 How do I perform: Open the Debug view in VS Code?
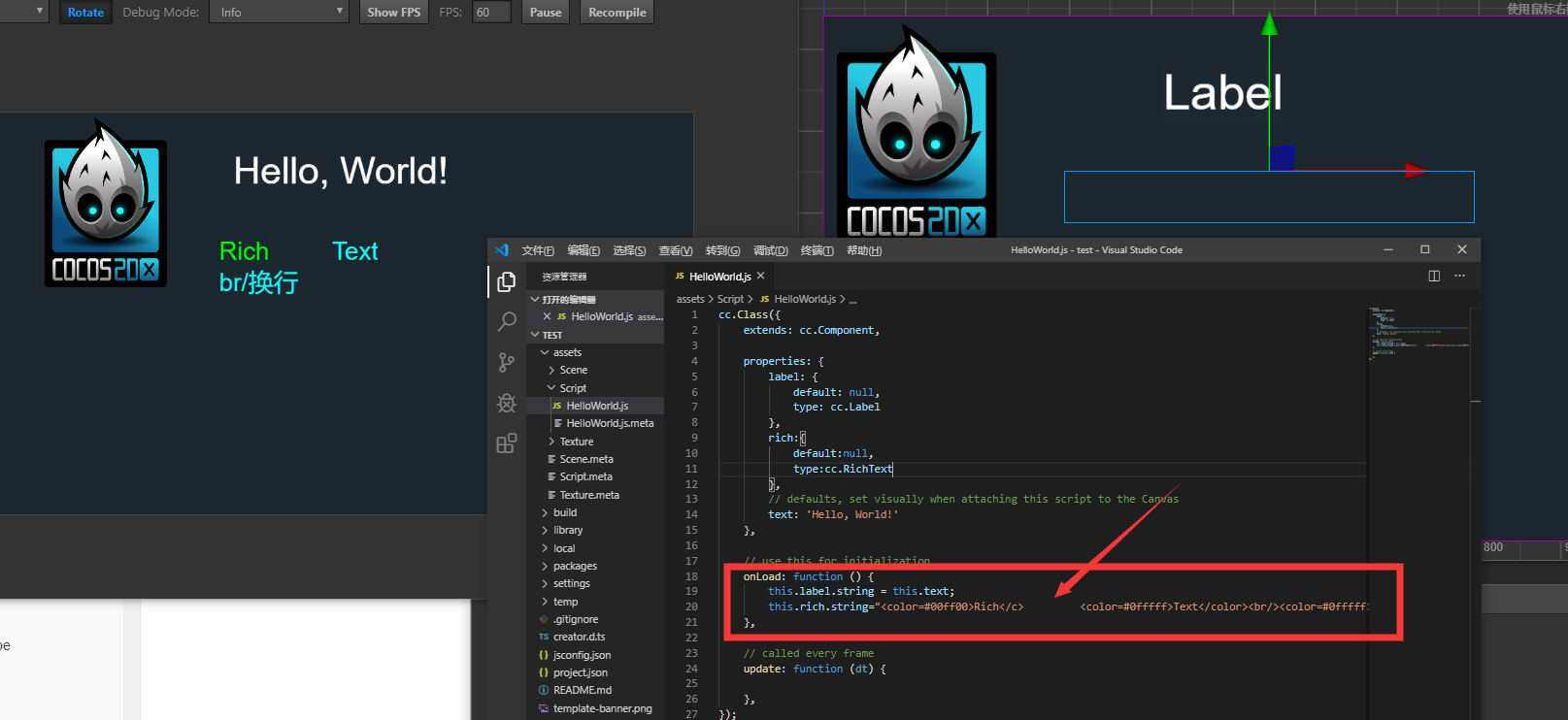click(507, 403)
